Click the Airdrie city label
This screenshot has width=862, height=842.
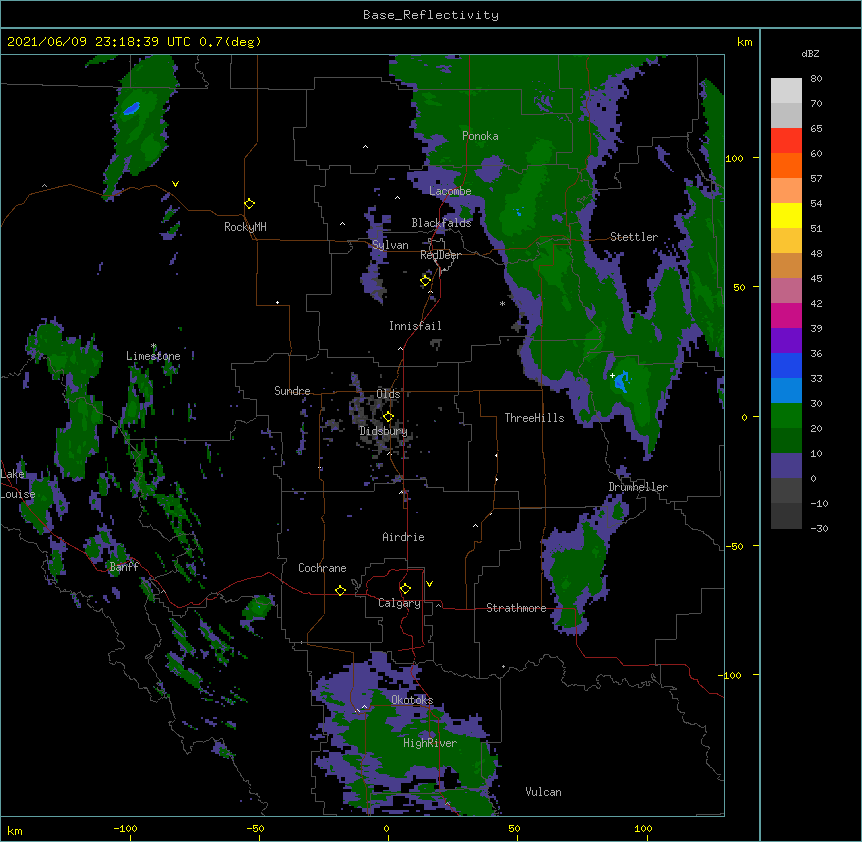[x=403, y=537]
